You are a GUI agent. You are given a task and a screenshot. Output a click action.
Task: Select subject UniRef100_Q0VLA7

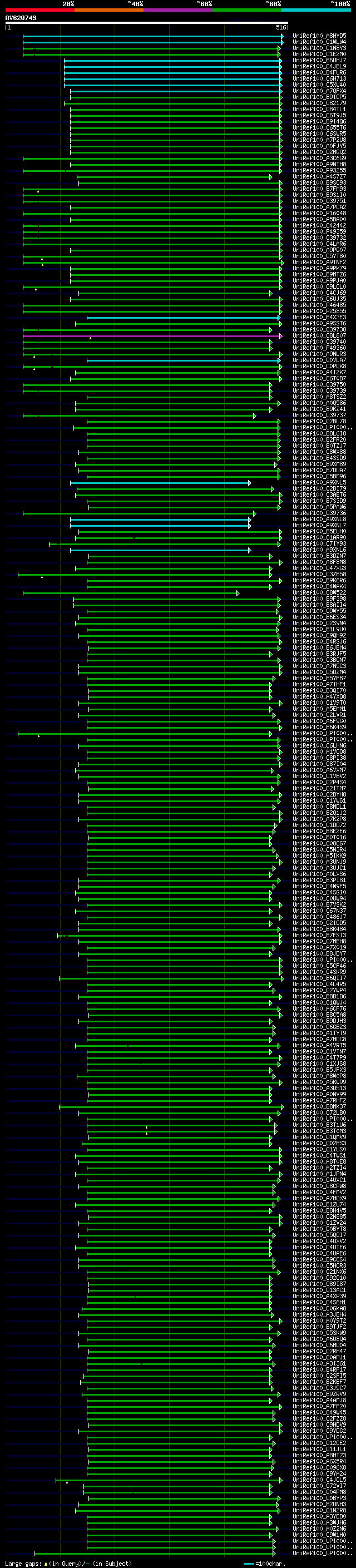coord(319,360)
